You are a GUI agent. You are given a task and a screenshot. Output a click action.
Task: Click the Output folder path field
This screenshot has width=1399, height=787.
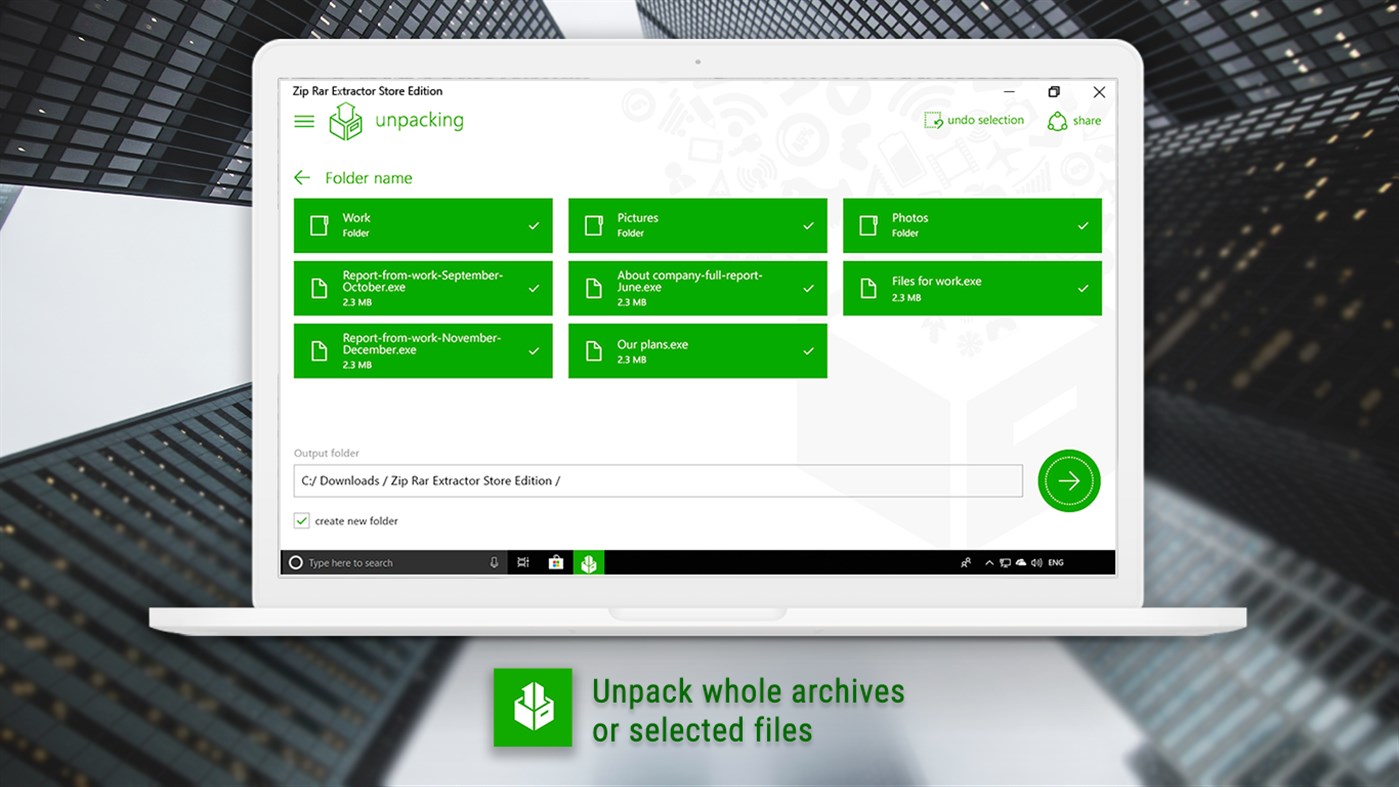point(657,481)
